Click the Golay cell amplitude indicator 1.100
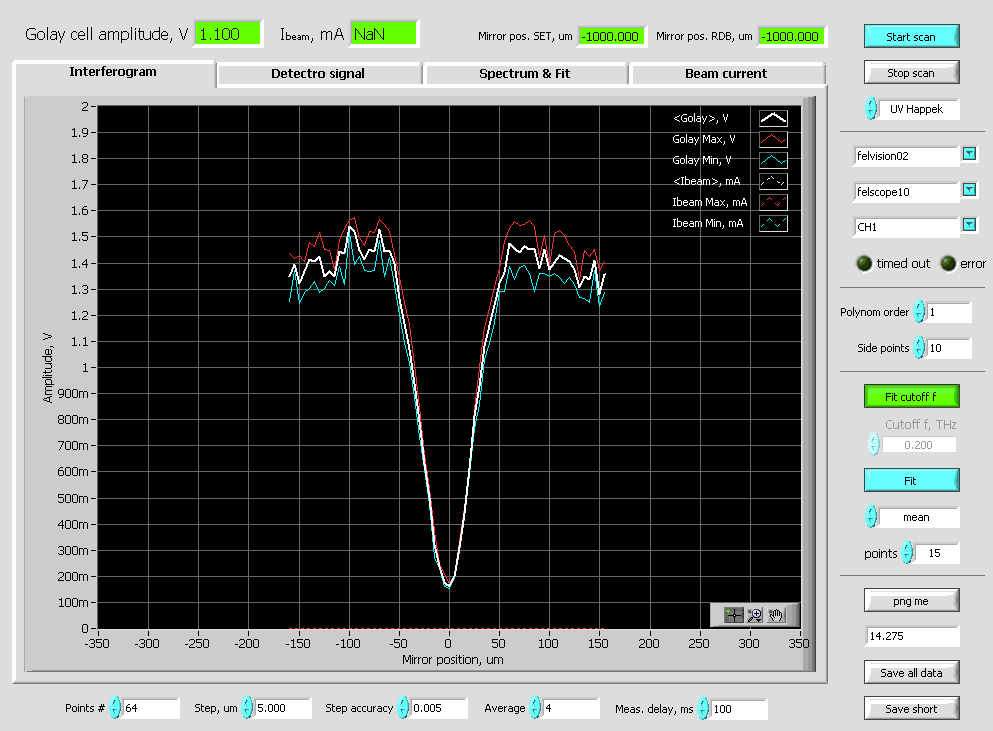Image resolution: width=993 pixels, height=731 pixels. [227, 34]
